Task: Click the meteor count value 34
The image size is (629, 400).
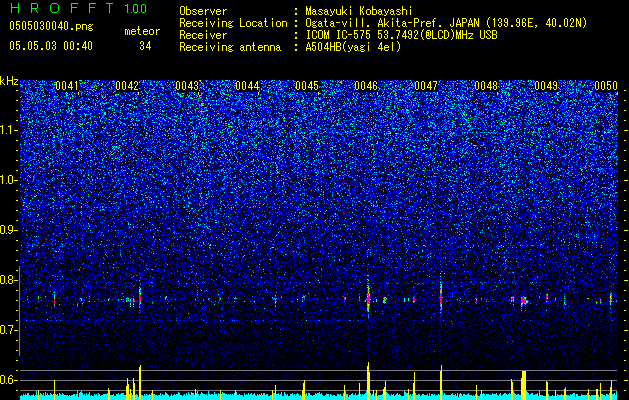Action: click(145, 46)
